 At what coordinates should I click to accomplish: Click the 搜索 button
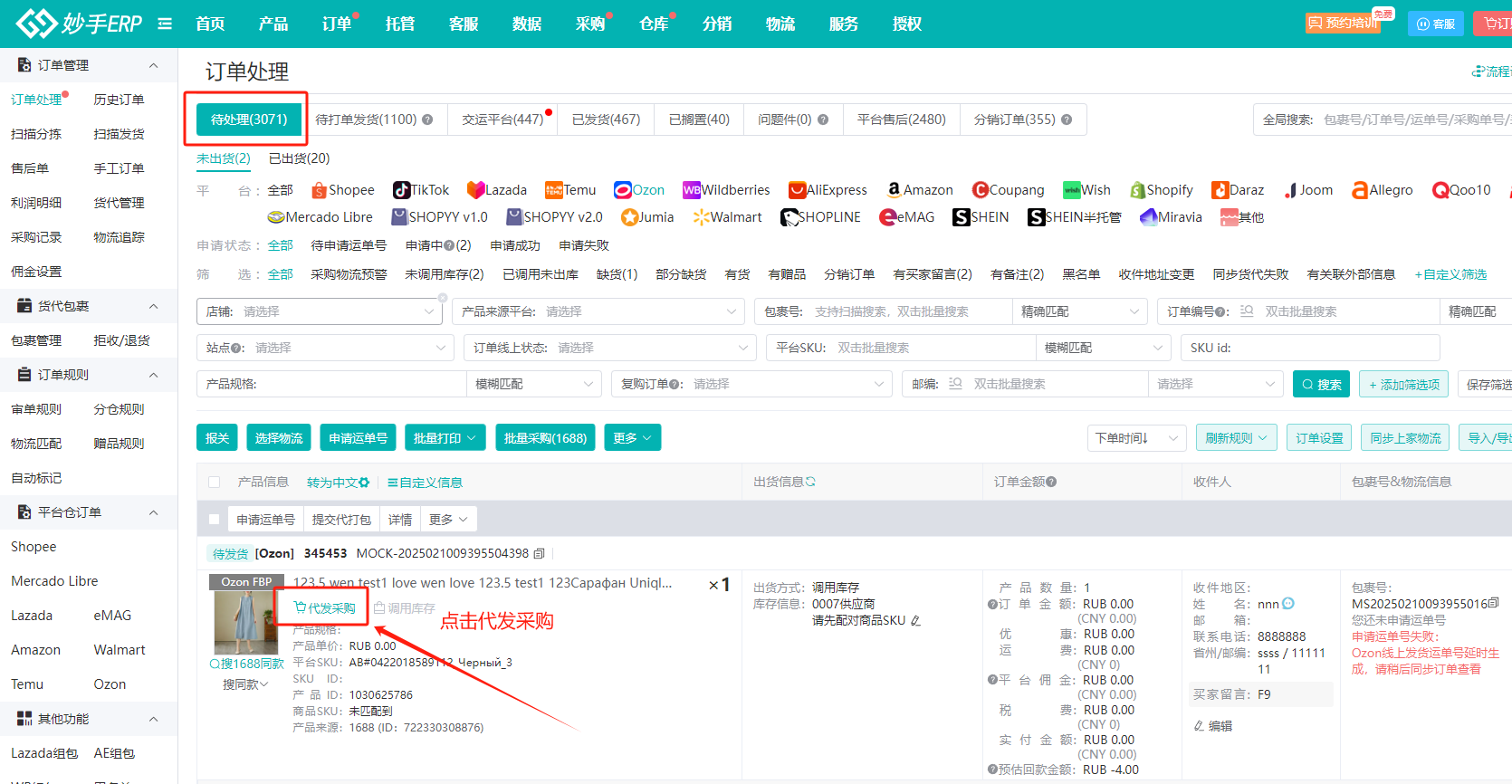[x=1321, y=385]
